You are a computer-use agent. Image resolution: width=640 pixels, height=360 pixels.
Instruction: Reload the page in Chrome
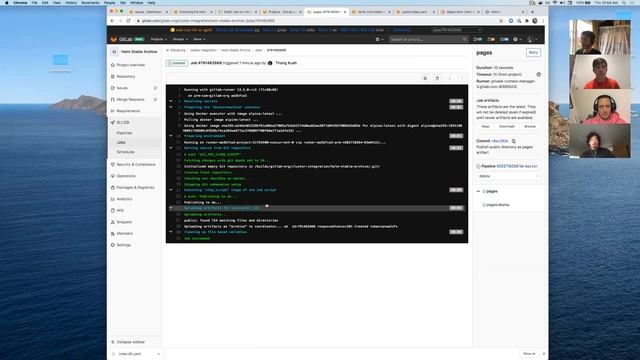coord(128,21)
